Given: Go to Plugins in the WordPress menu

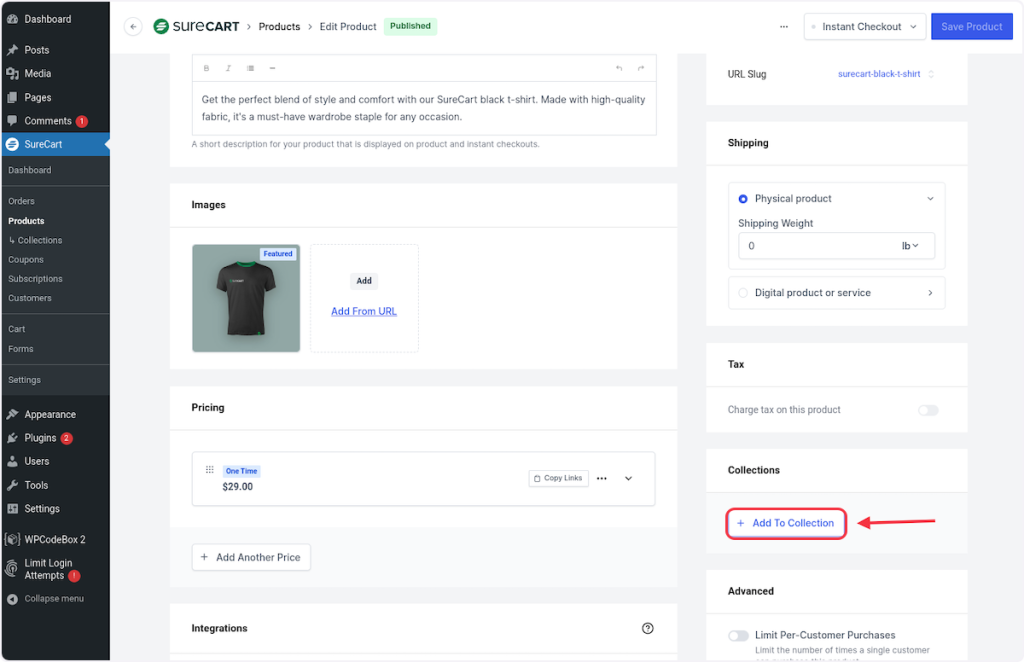Looking at the screenshot, I should (x=40, y=438).
